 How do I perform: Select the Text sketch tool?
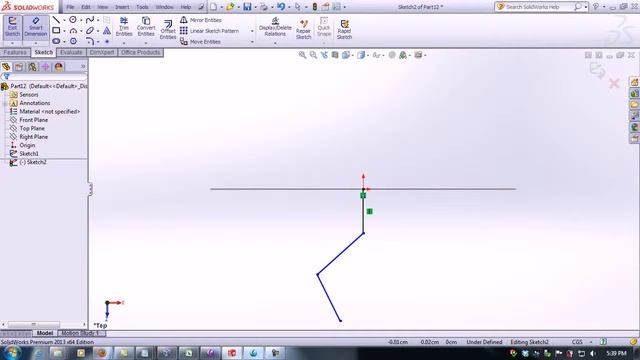(107, 31)
